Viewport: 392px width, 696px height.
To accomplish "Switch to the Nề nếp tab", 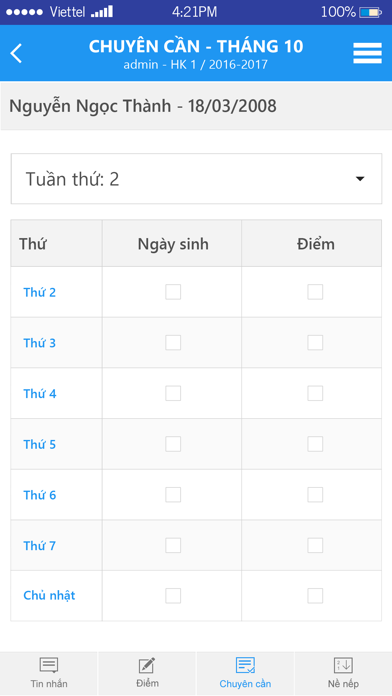I will (x=343, y=673).
